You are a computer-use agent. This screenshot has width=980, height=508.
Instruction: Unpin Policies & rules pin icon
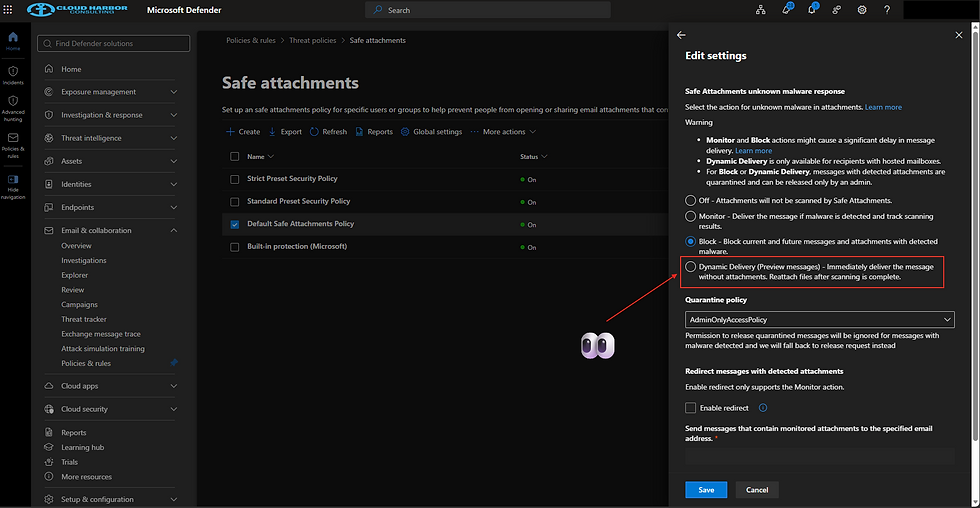click(174, 362)
